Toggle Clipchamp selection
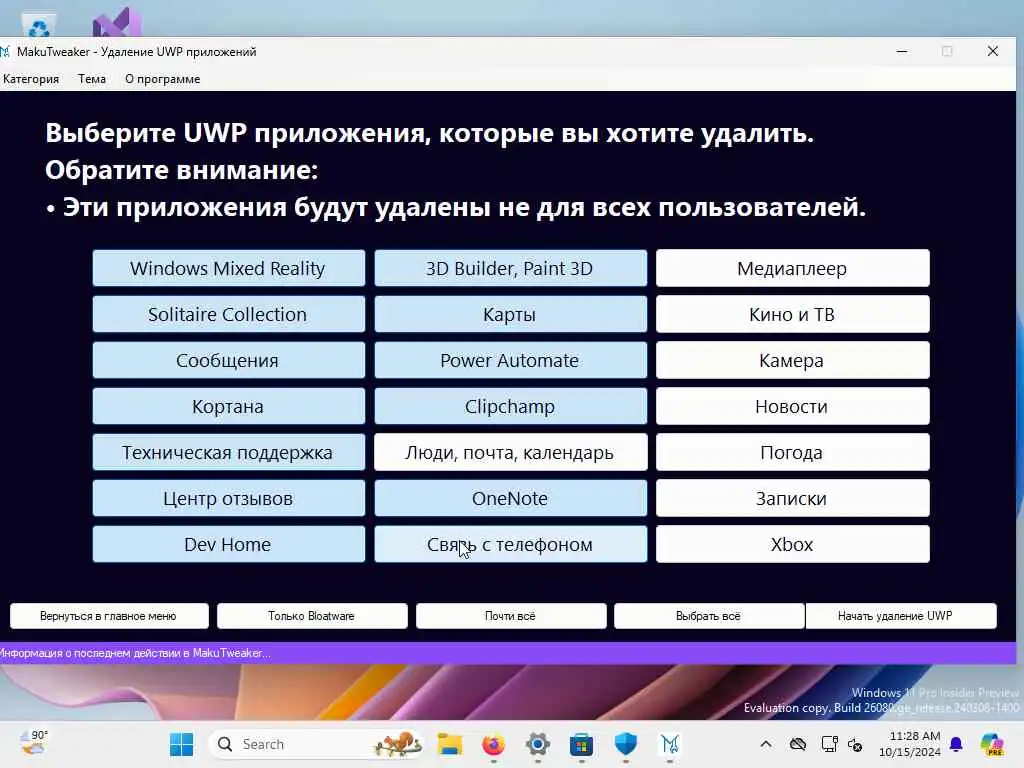Screen dimensions: 1024x768 [511, 406]
